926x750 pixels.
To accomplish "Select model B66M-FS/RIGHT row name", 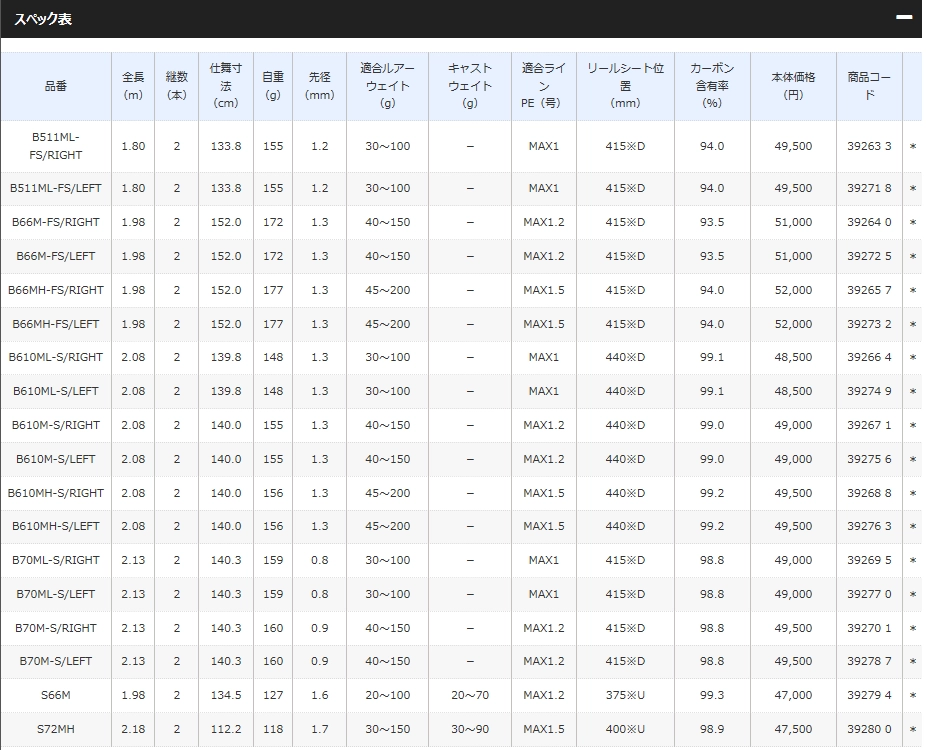I will tap(56, 222).
